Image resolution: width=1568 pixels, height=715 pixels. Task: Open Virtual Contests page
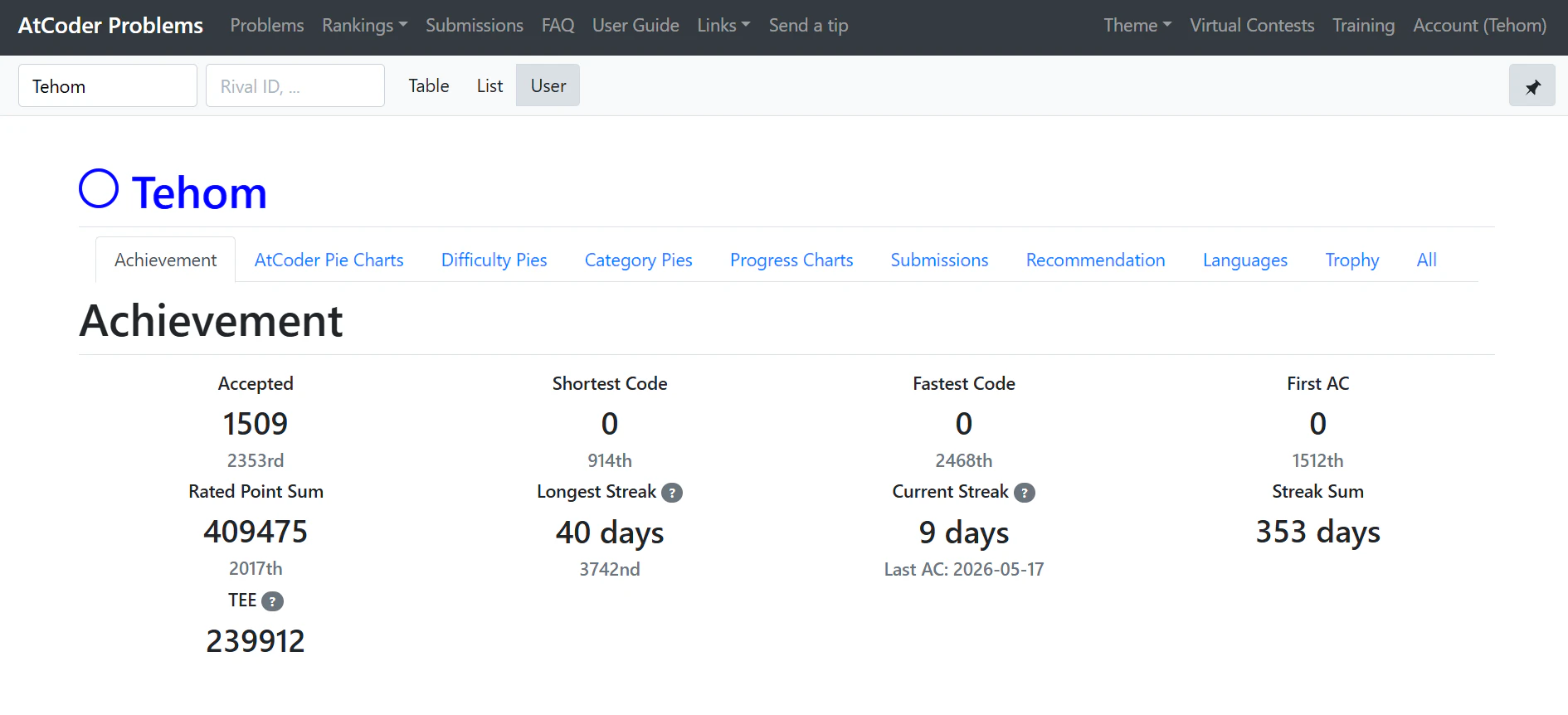pos(1252,26)
